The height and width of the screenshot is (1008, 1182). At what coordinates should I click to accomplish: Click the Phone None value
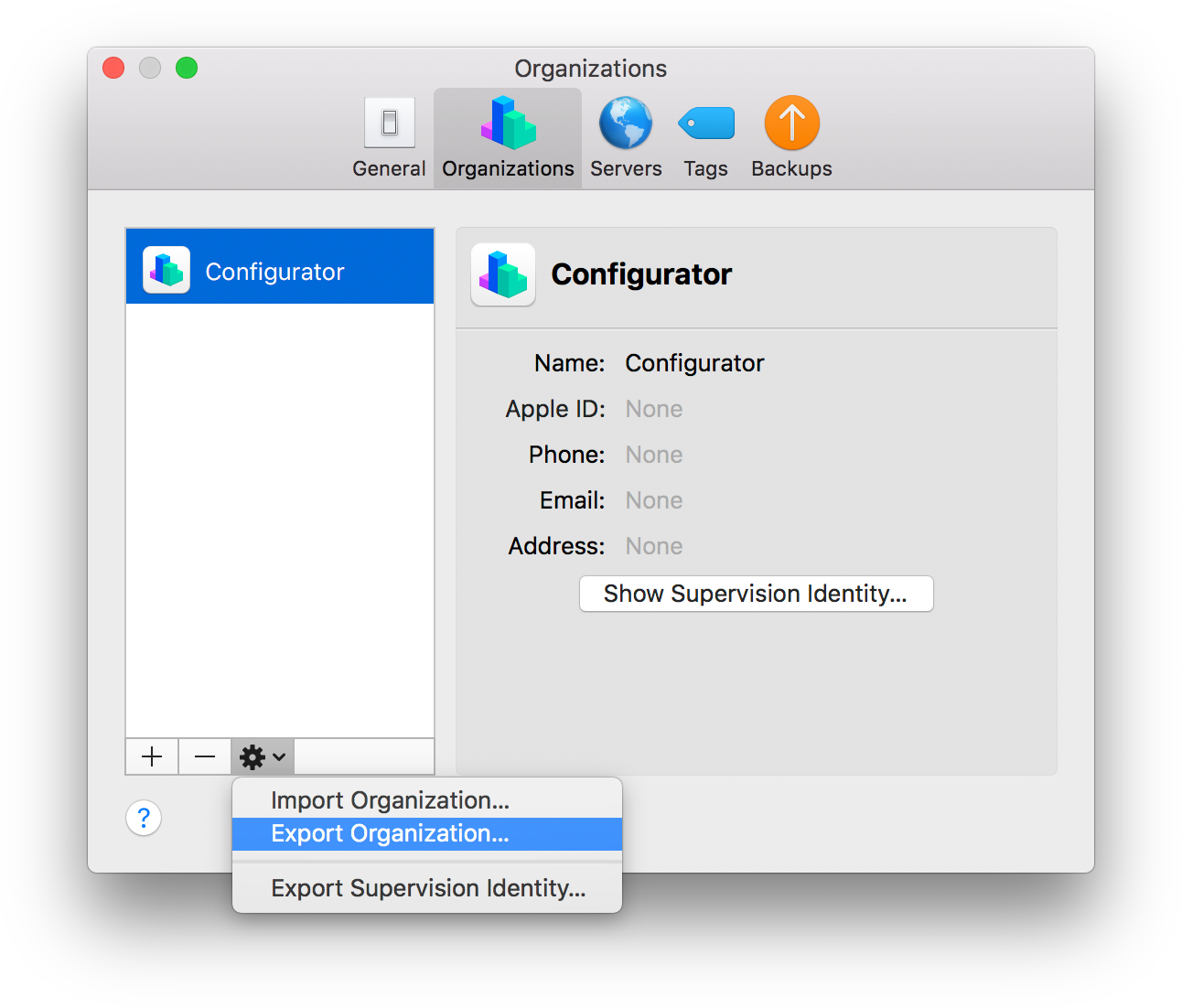click(654, 455)
